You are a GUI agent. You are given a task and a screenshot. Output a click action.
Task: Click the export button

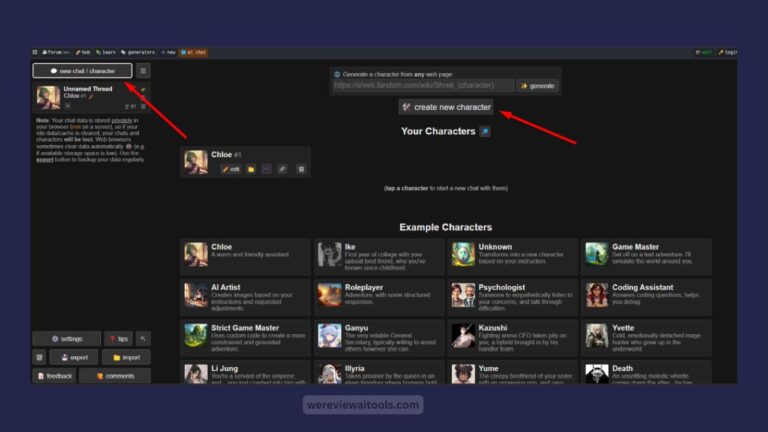74,357
